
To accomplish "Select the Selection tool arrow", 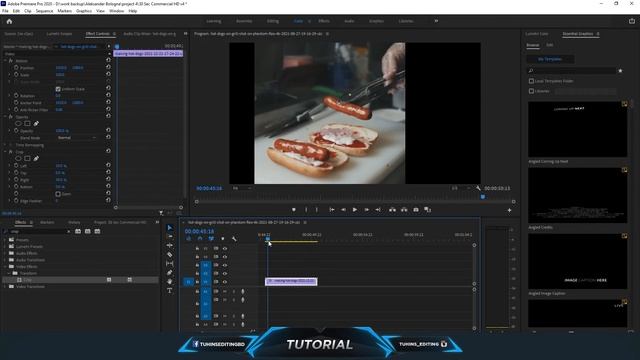I will pyautogui.click(x=170, y=228).
